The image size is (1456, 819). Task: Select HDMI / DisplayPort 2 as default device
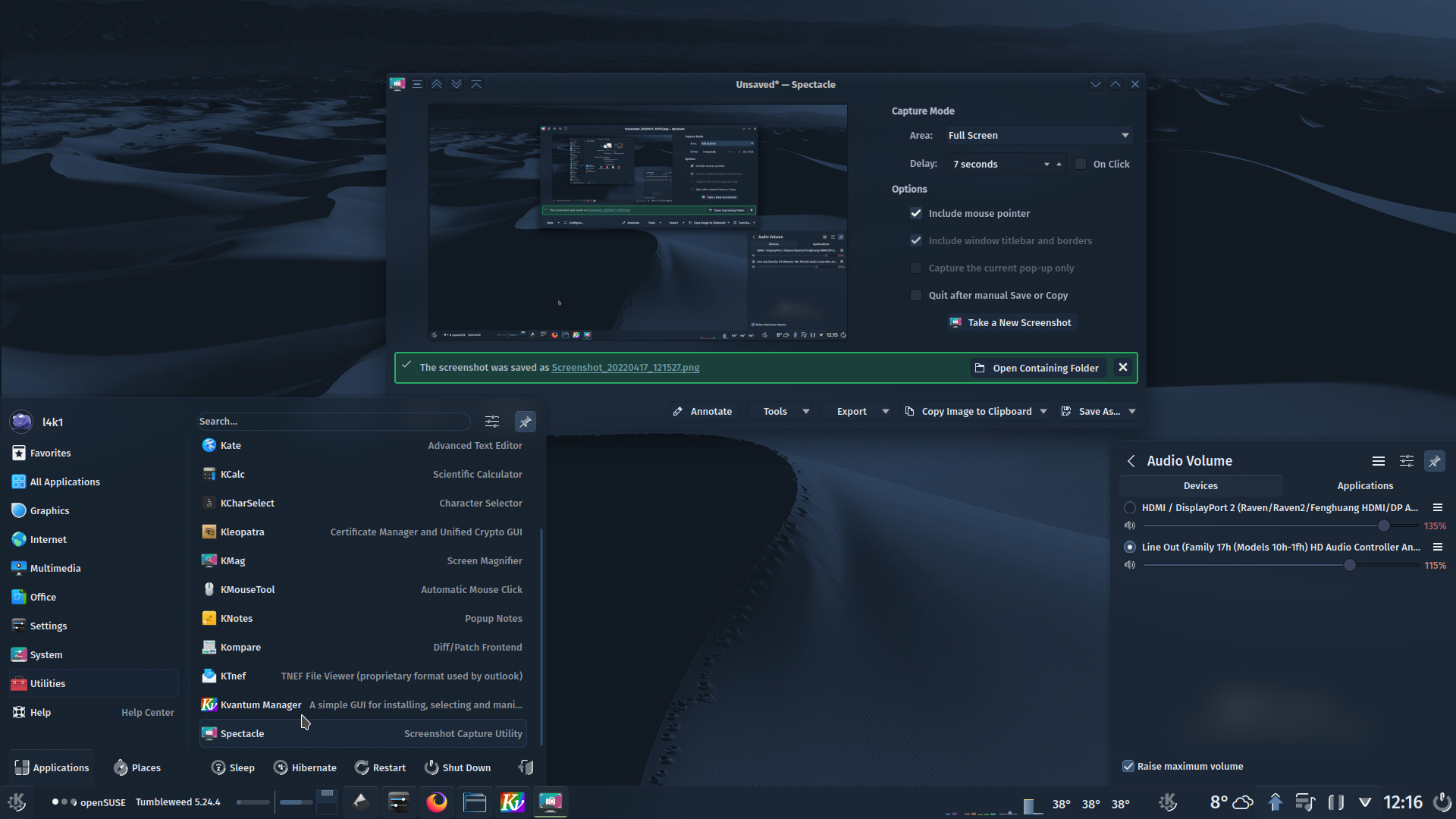[1130, 507]
